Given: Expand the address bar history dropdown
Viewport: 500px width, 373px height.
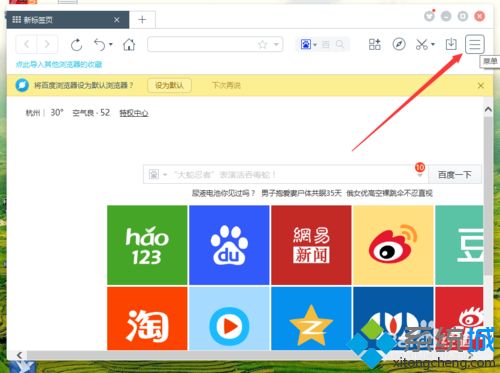Looking at the screenshot, I should click(276, 44).
